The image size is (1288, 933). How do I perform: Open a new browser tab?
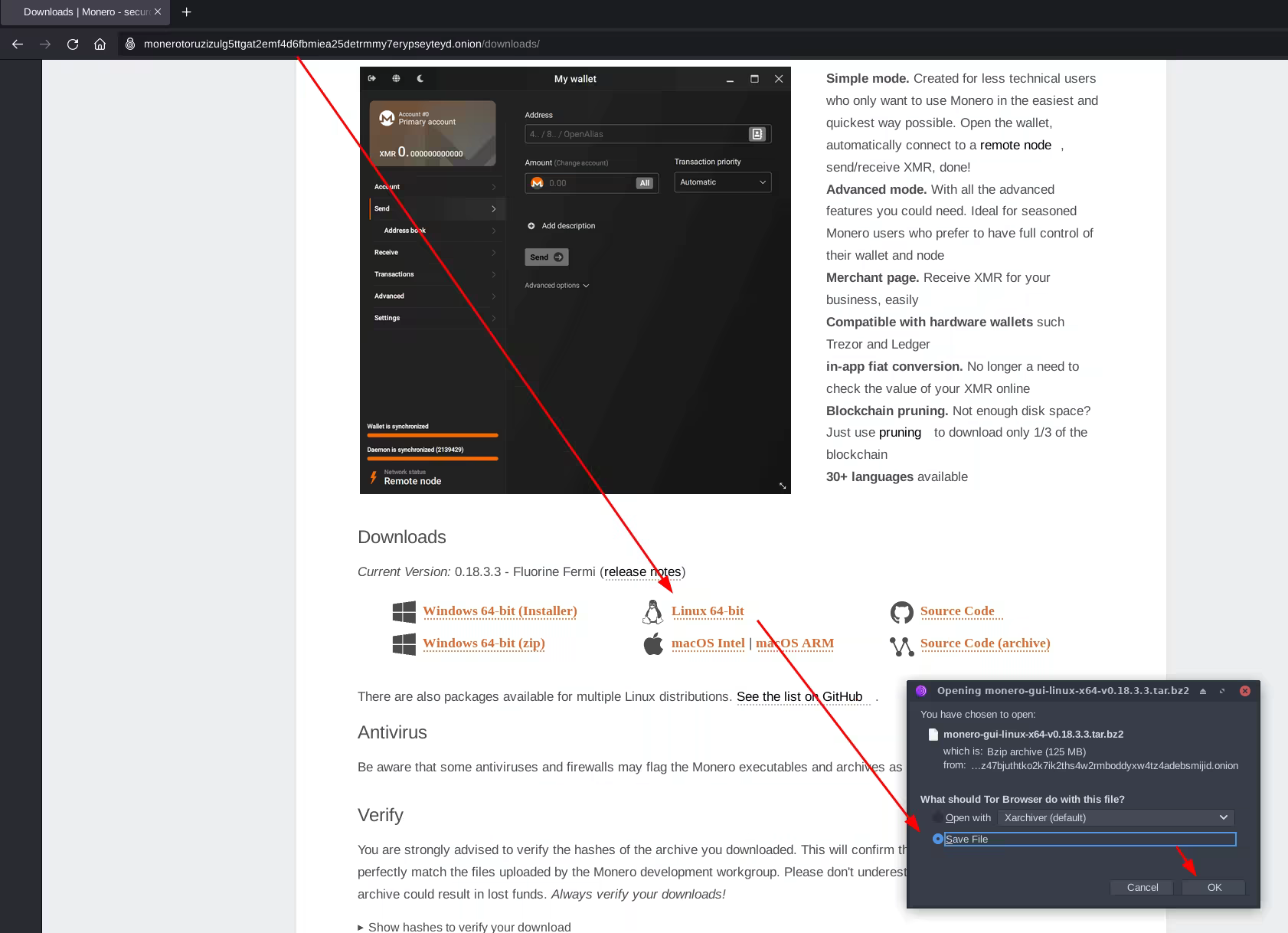pos(186,12)
